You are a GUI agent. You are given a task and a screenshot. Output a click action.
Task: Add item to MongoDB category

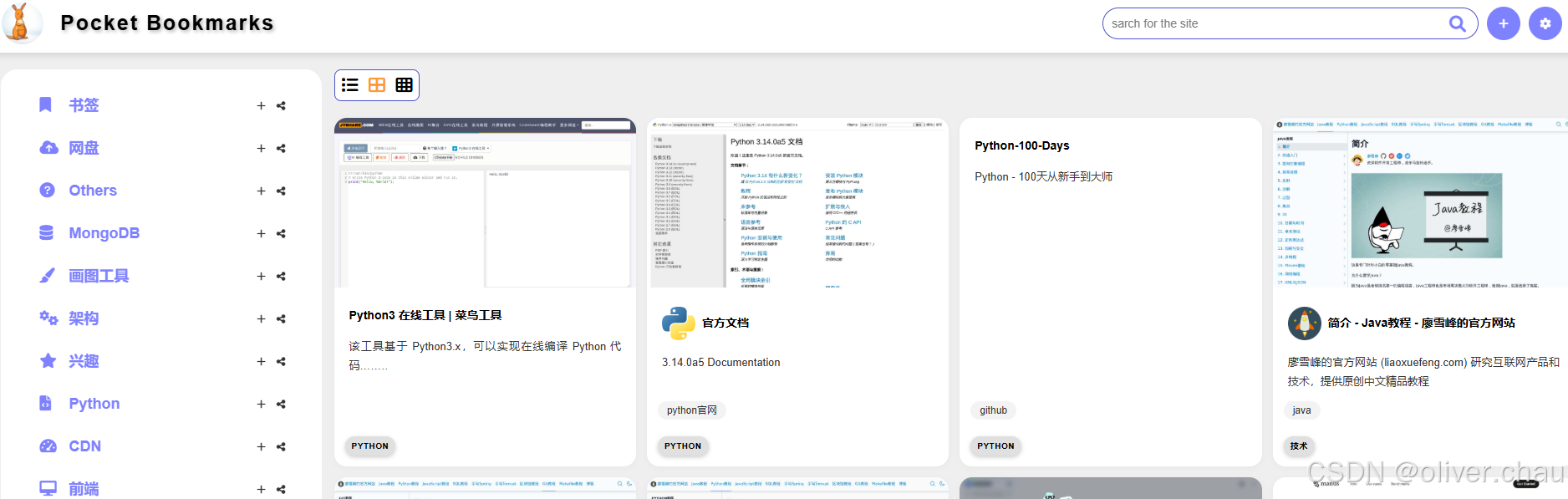tap(261, 233)
